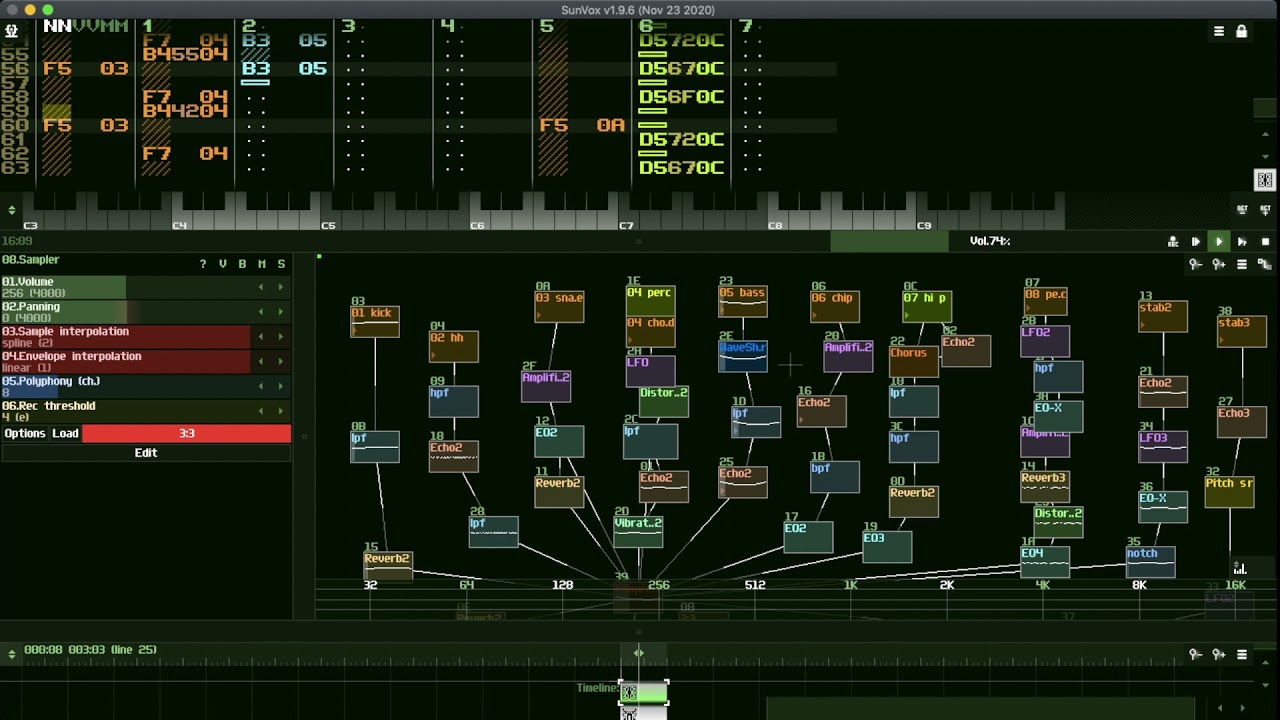This screenshot has height=720, width=1280.
Task: Zoom out the timeline
Action: [1195, 655]
